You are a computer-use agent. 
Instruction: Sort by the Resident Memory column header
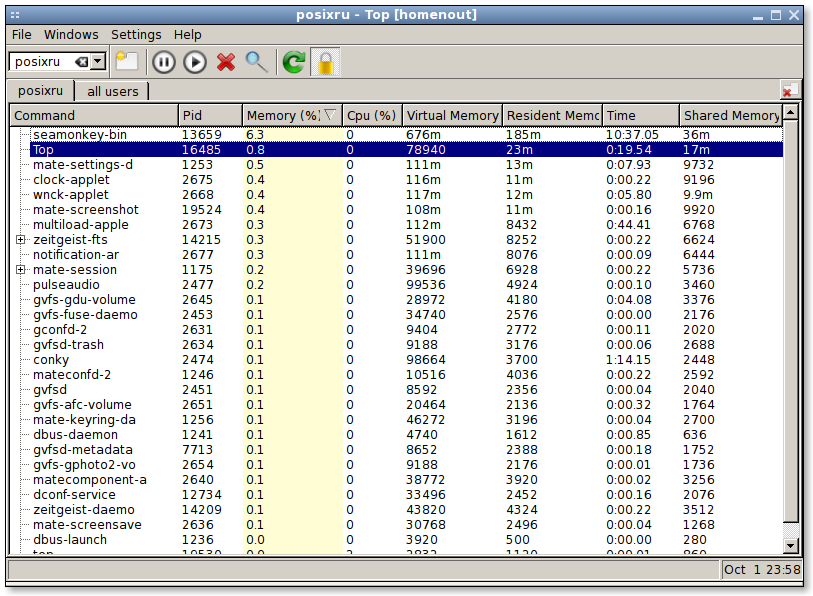coord(552,115)
